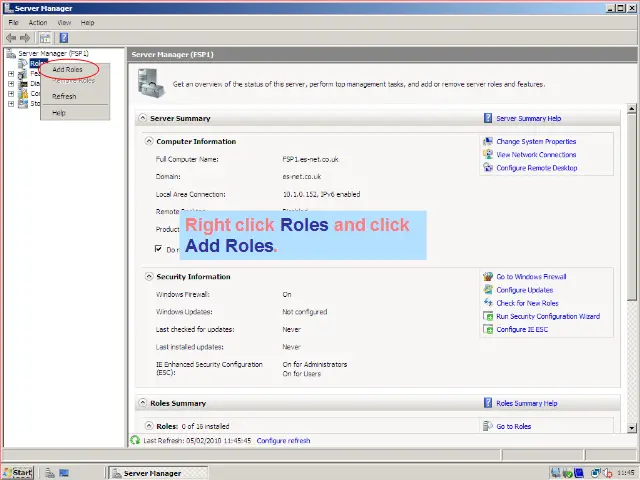Click the Roles node icon in tree
The width and height of the screenshot is (640, 480).
(x=23, y=63)
